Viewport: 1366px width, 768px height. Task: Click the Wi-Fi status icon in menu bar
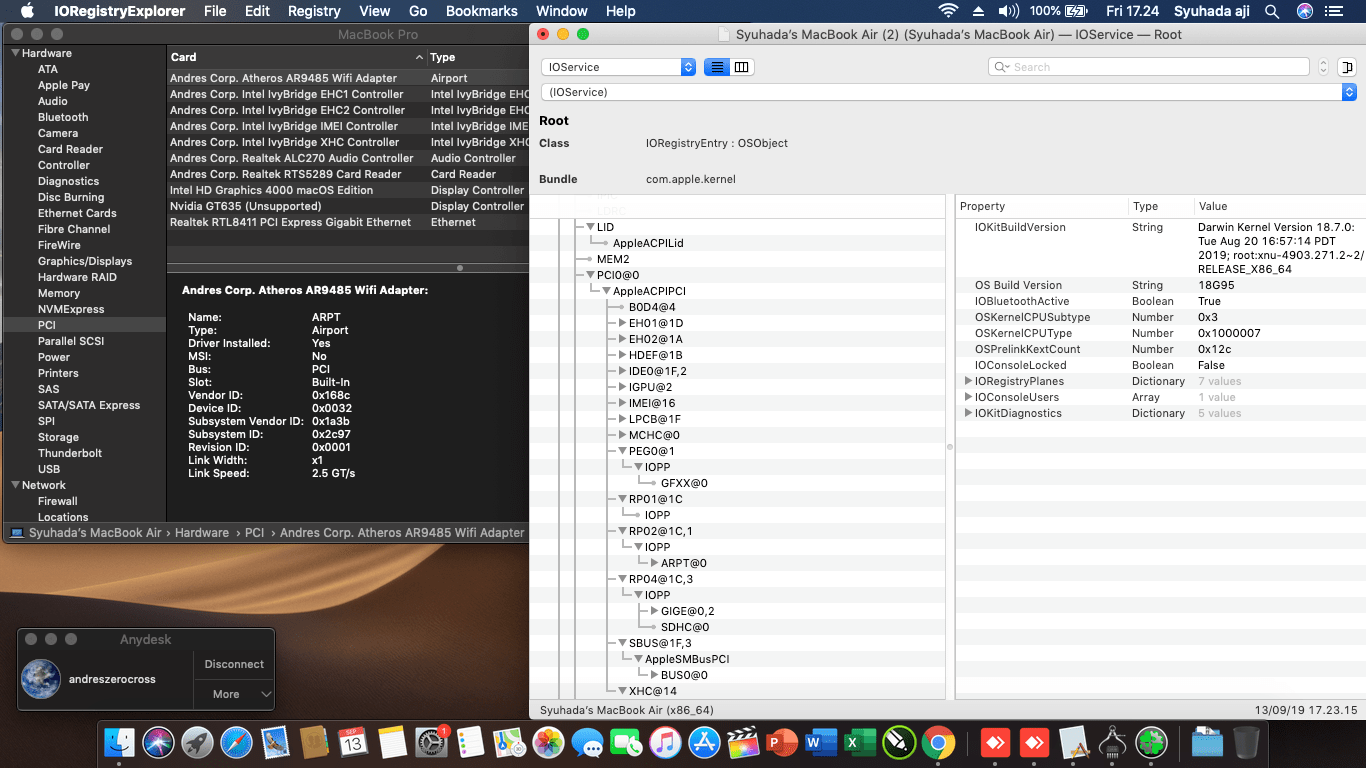(947, 11)
